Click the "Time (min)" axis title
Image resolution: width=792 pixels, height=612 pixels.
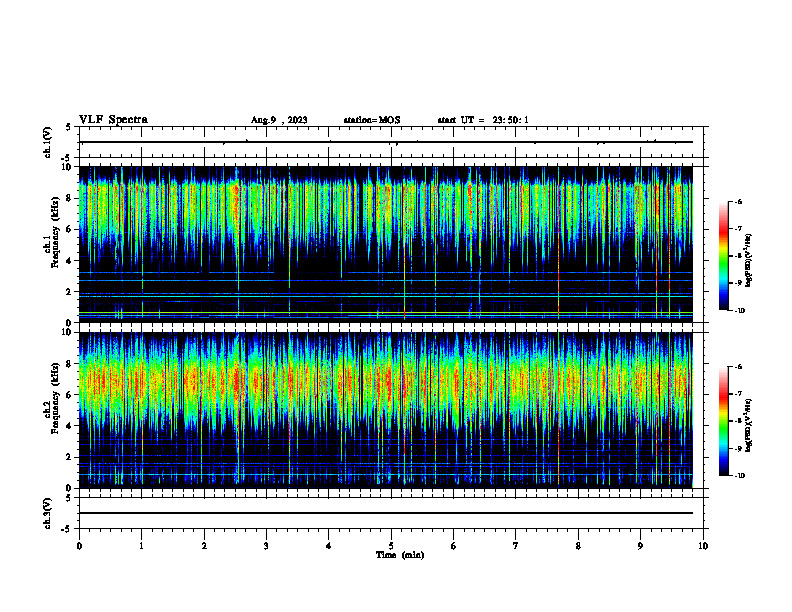400,555
